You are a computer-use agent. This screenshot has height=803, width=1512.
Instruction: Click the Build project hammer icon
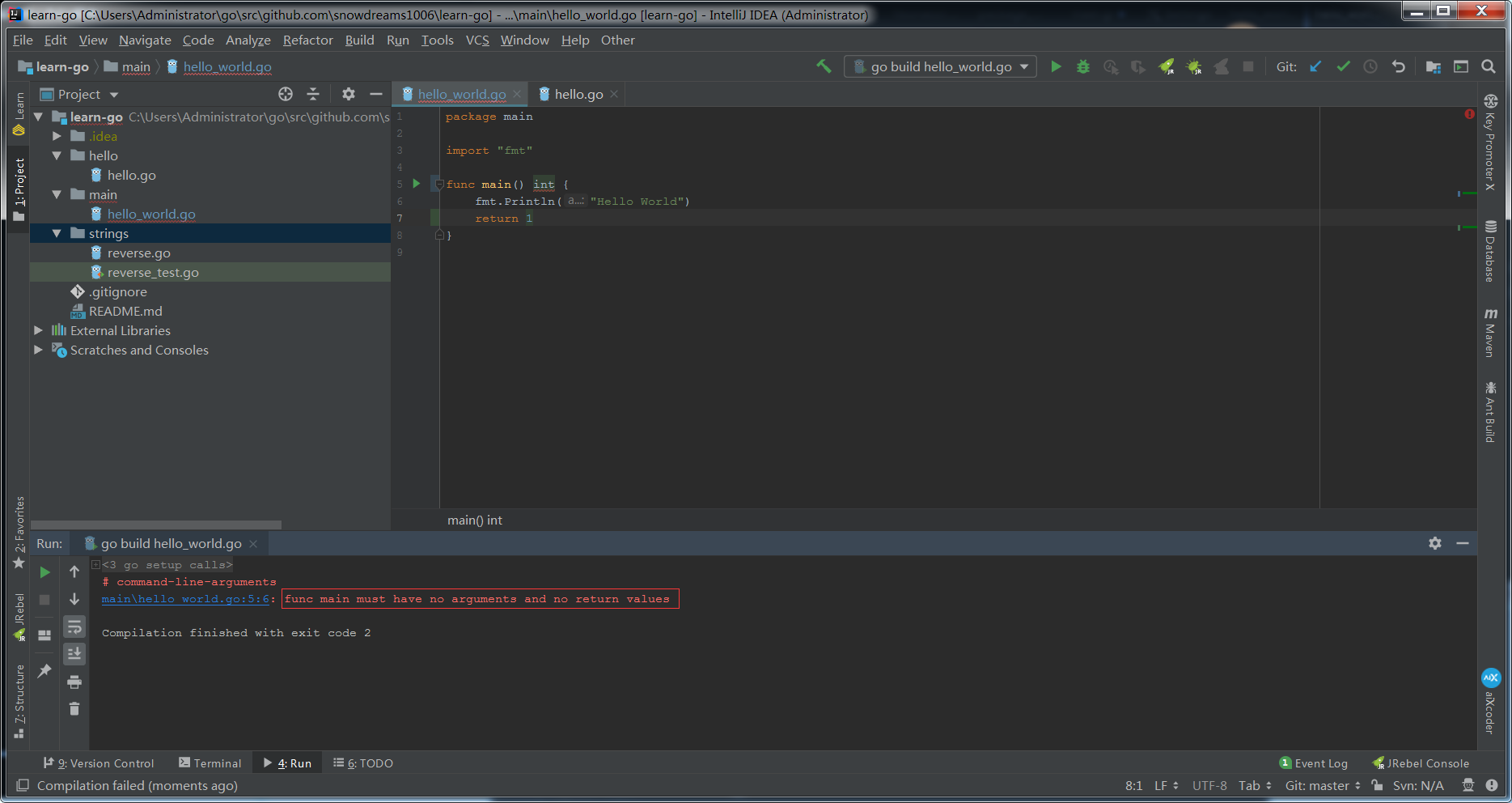coord(824,66)
